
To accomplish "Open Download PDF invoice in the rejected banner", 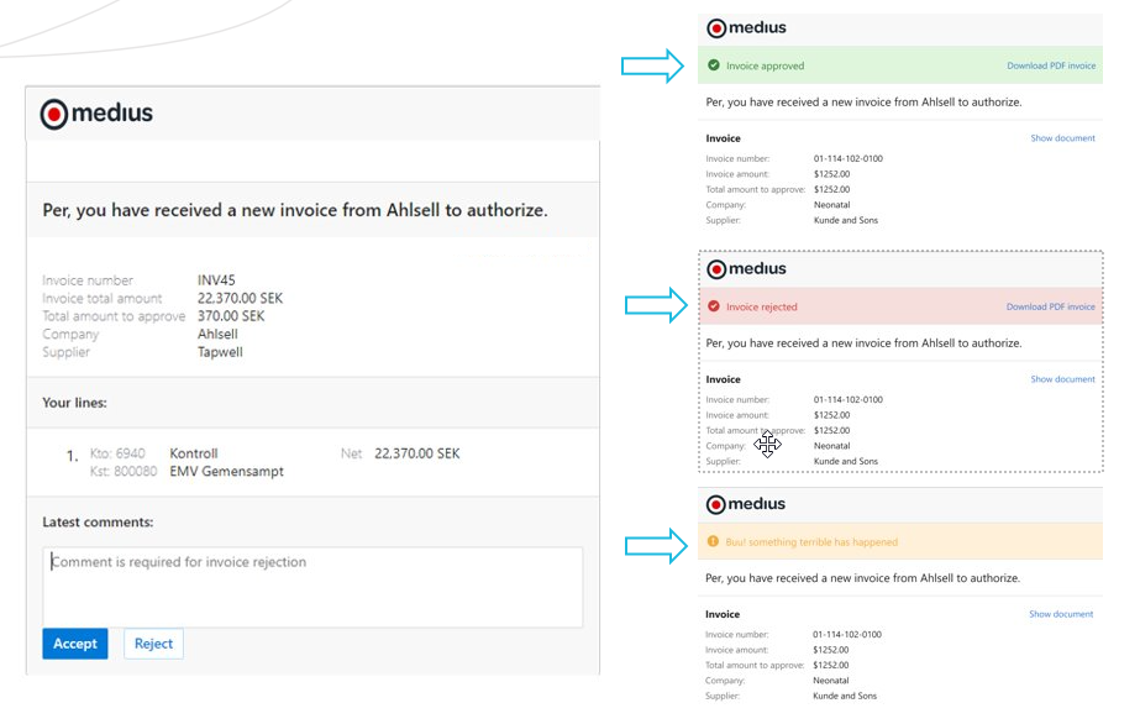I will coord(1050,307).
